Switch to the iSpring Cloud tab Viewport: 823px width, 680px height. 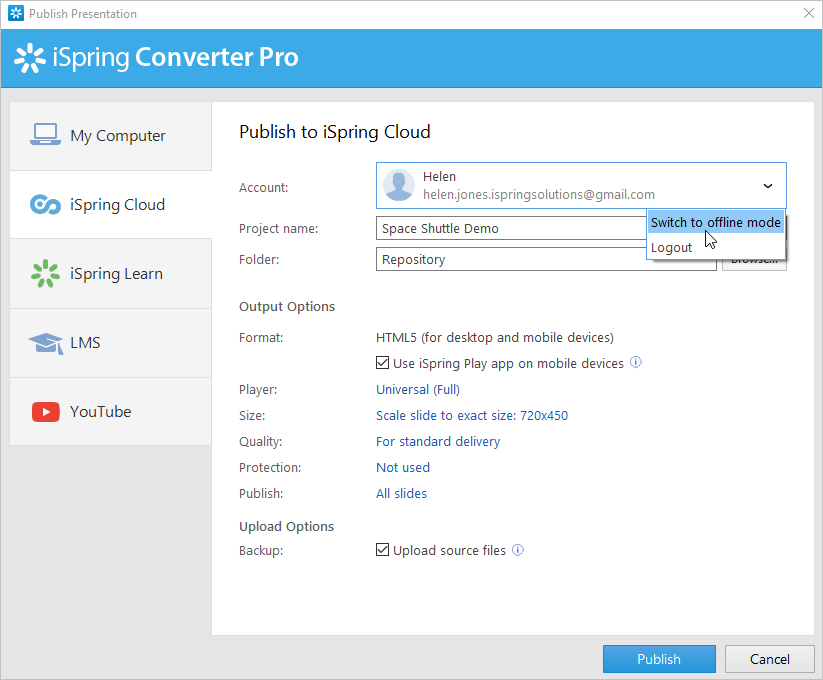tap(111, 205)
